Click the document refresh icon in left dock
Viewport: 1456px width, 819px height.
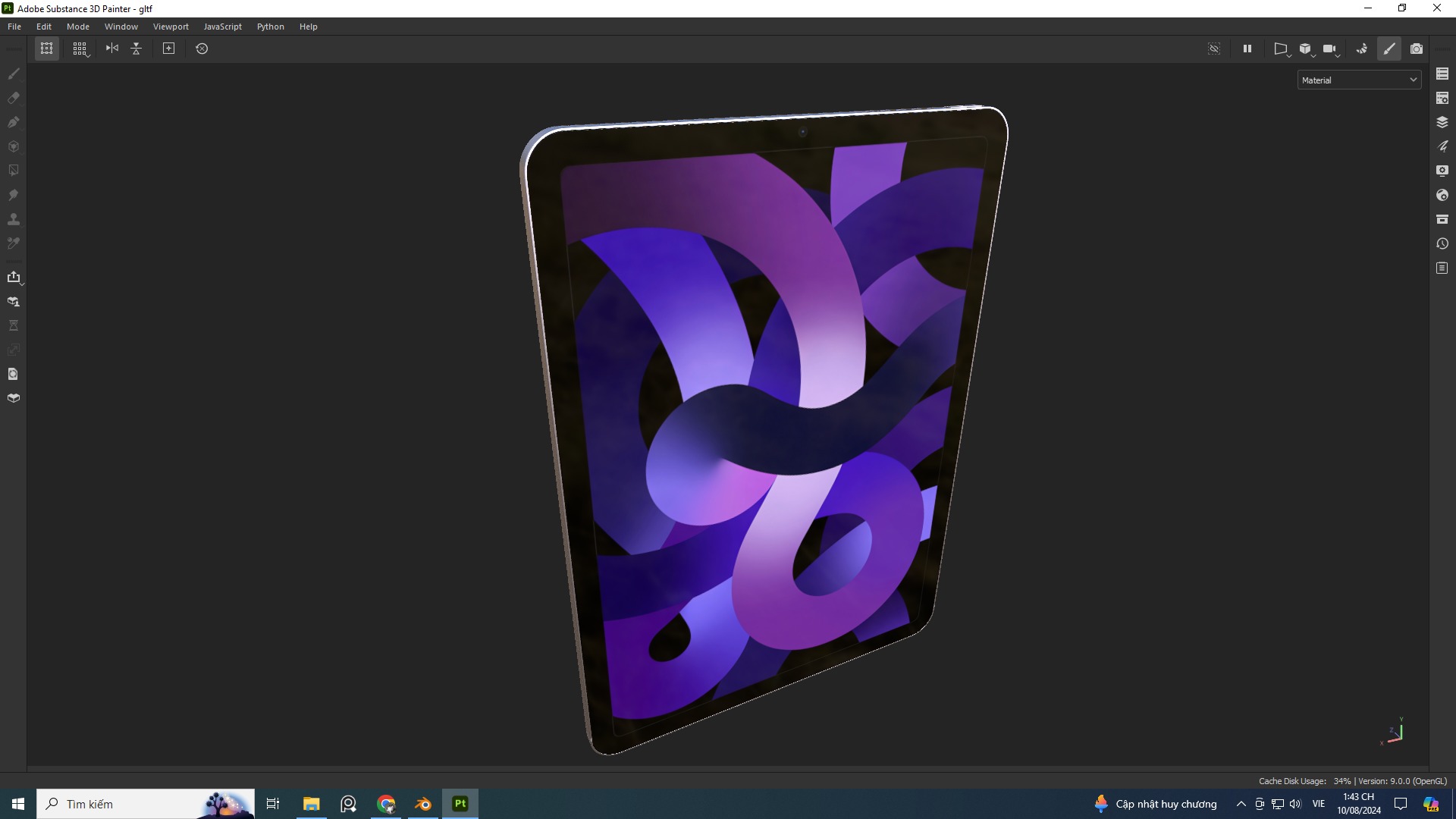click(14, 374)
